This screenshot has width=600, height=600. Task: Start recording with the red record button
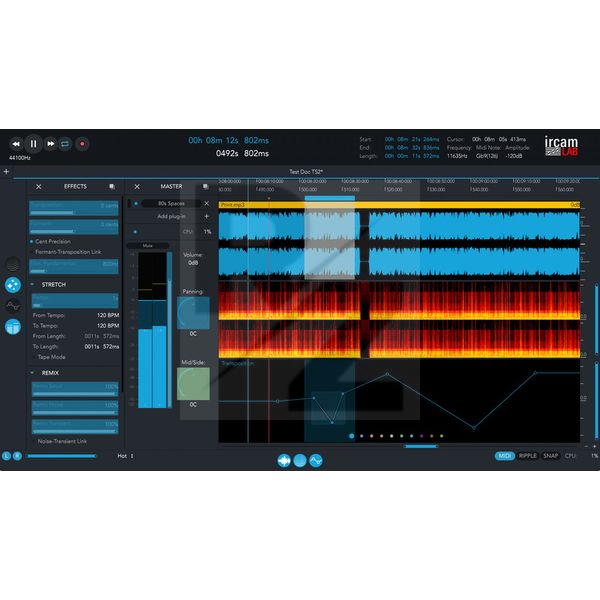(82, 144)
